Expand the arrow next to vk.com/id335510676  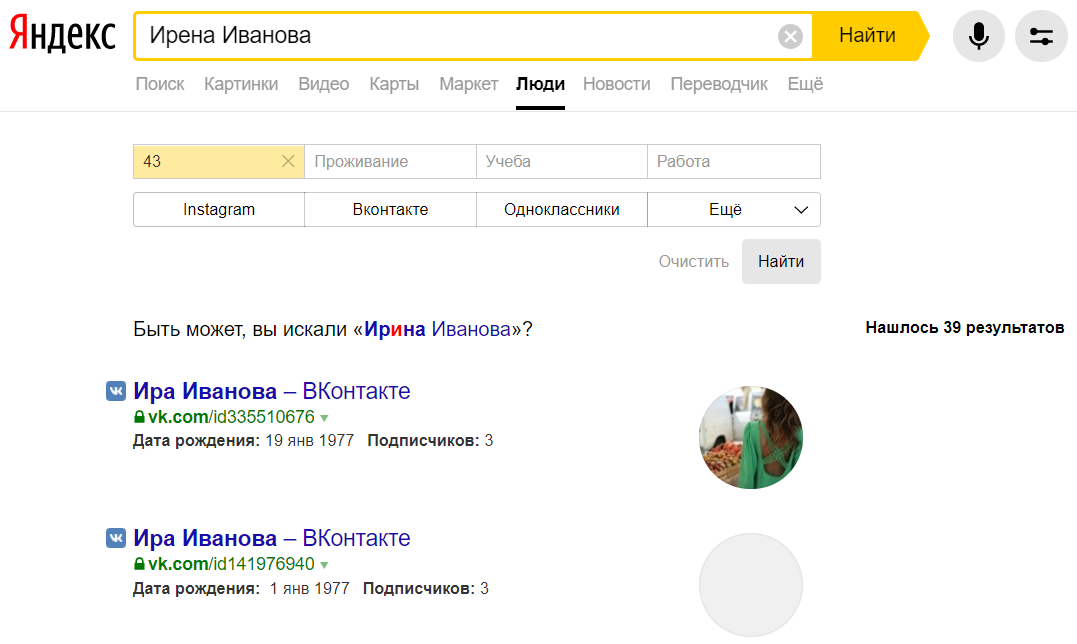[x=324, y=418]
